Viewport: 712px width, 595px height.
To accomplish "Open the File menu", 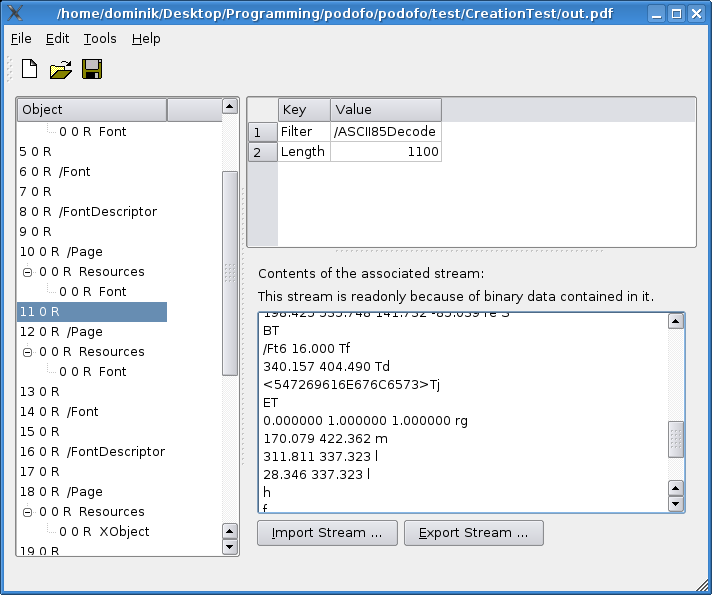I will (x=21, y=39).
